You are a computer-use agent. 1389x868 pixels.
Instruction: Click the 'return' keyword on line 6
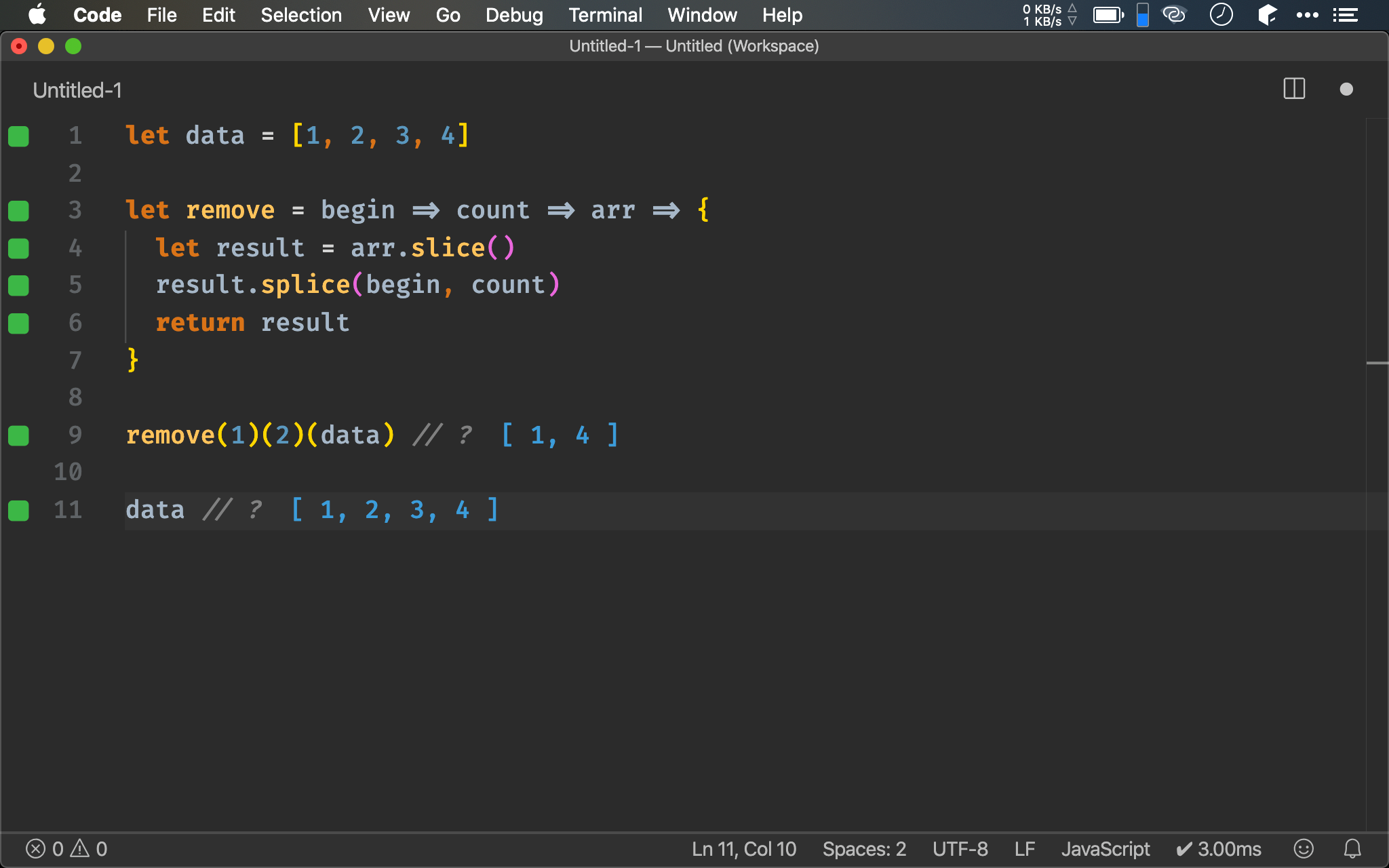200,323
